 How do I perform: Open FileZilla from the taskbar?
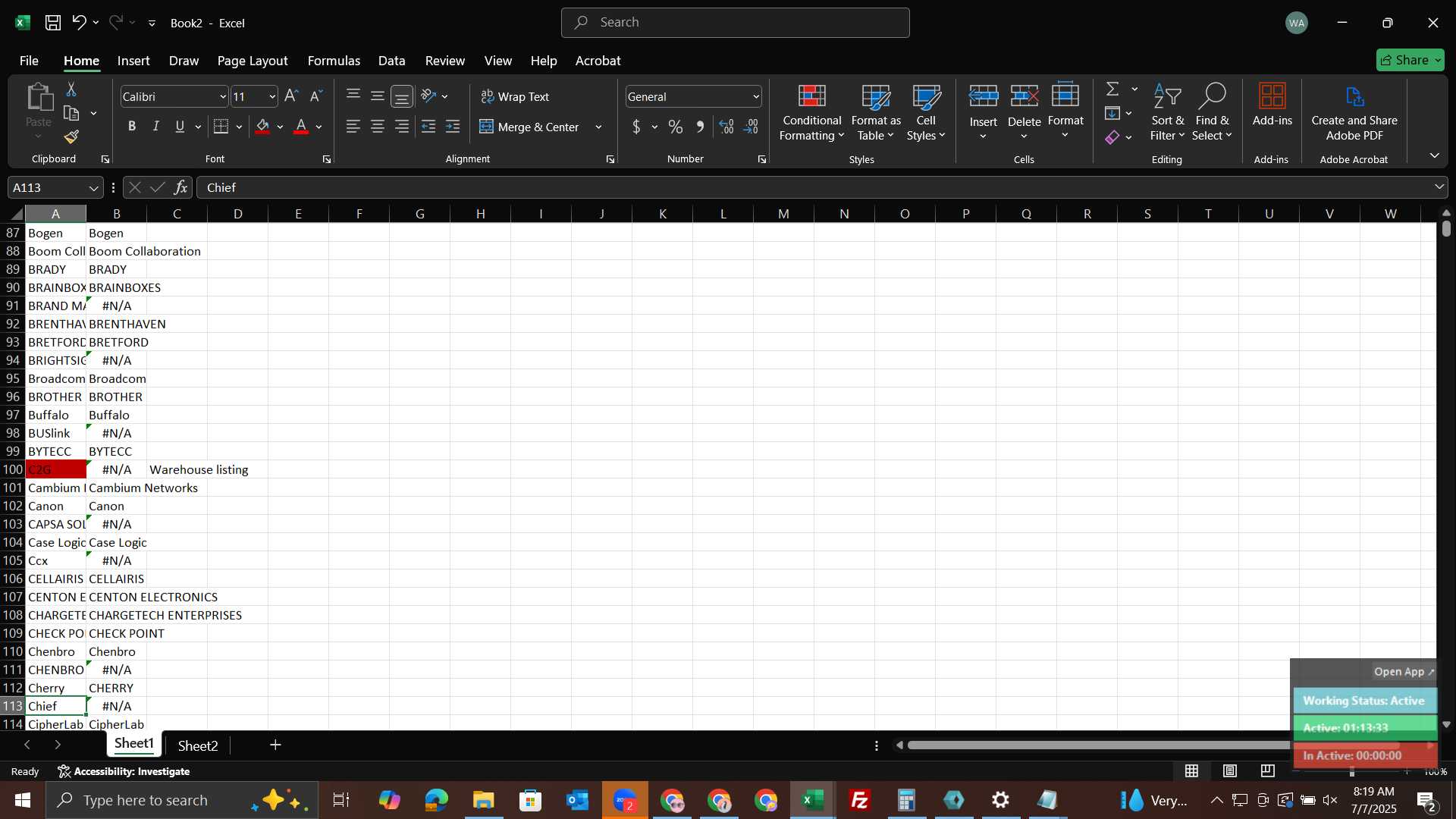[860, 800]
